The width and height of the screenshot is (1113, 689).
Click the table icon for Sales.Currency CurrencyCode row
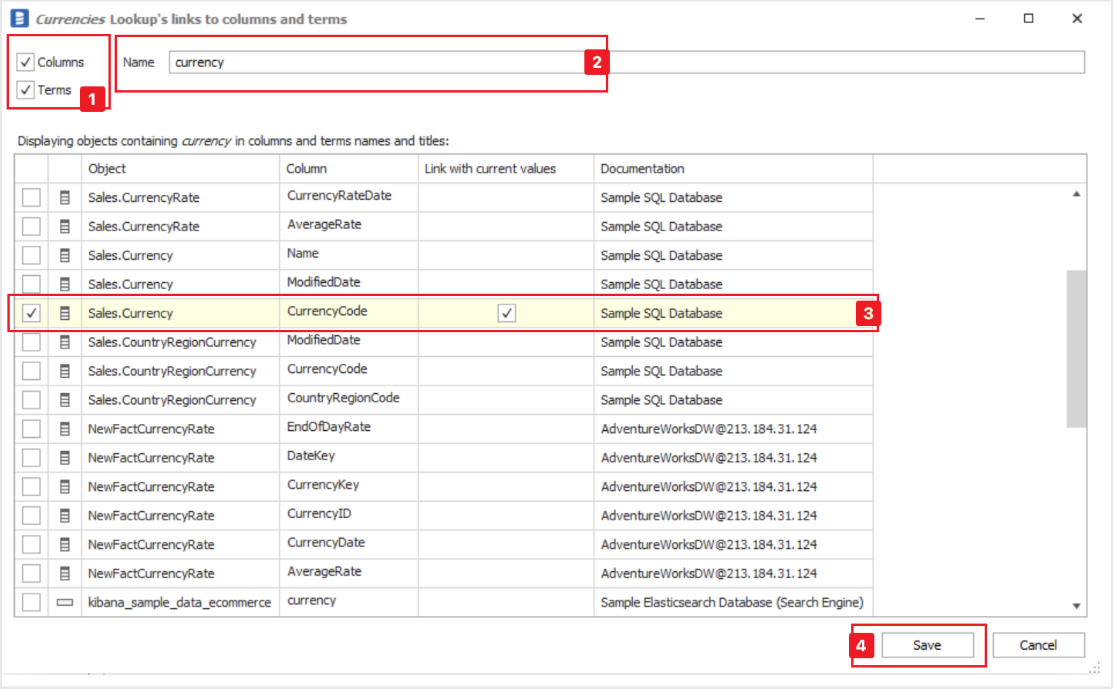[x=65, y=313]
